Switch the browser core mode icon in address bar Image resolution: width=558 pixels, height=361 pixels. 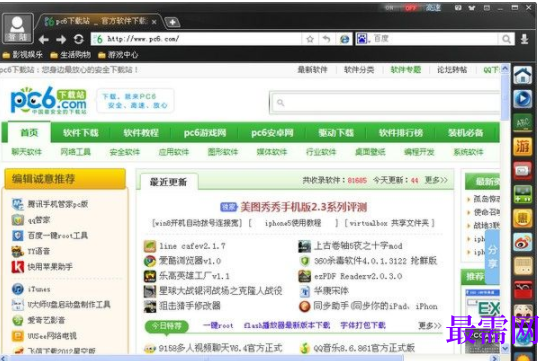[x=344, y=39]
